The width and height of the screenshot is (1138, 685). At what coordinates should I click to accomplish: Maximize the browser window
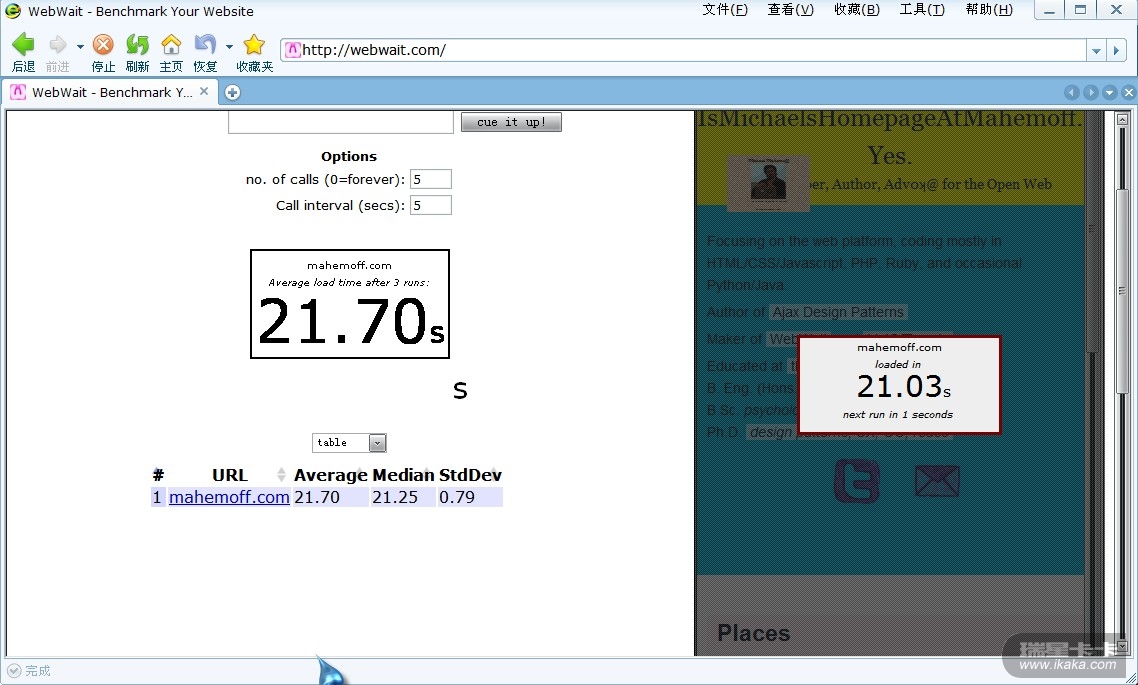point(1081,10)
